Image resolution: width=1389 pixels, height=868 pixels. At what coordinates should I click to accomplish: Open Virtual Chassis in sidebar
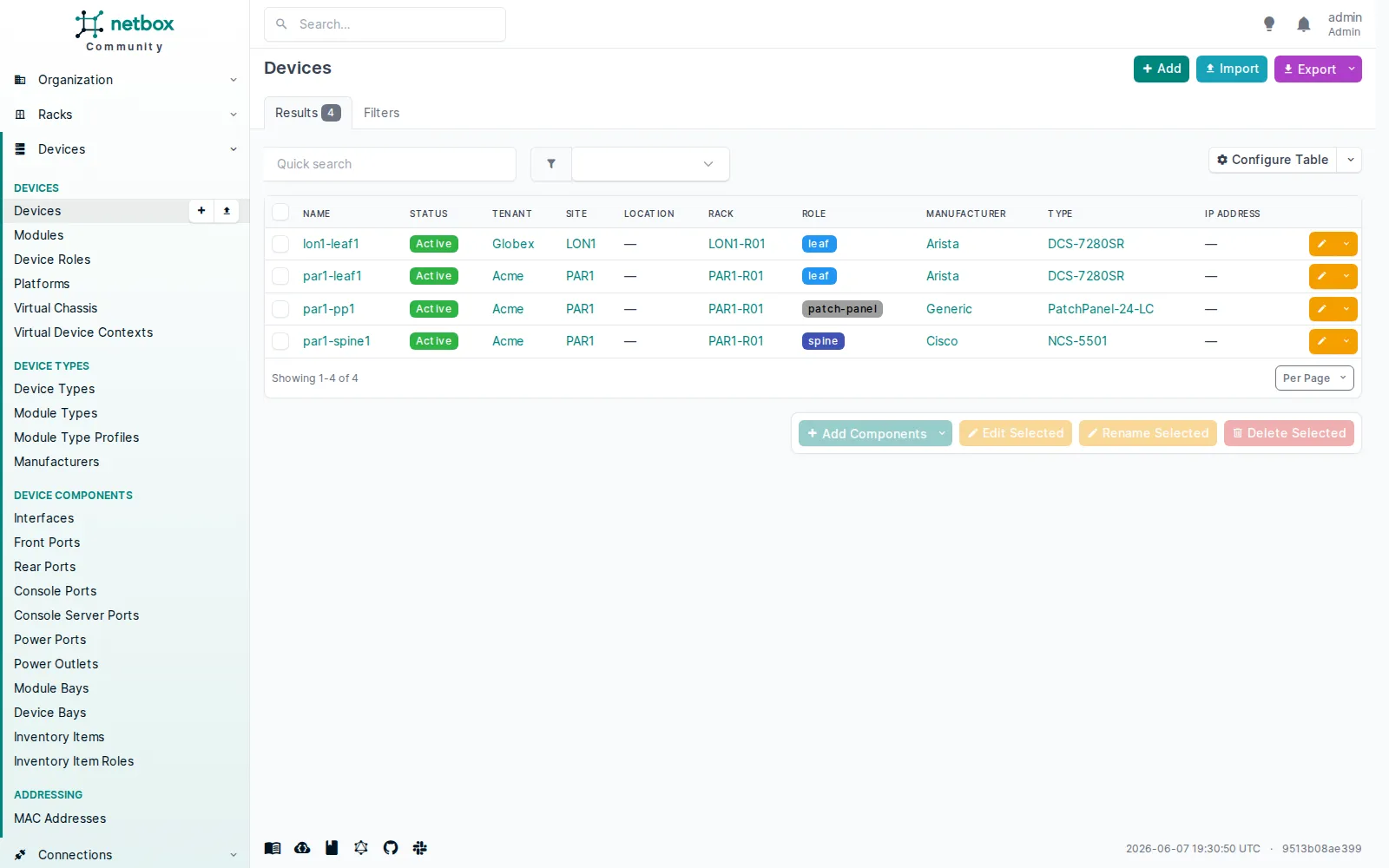[x=56, y=308]
